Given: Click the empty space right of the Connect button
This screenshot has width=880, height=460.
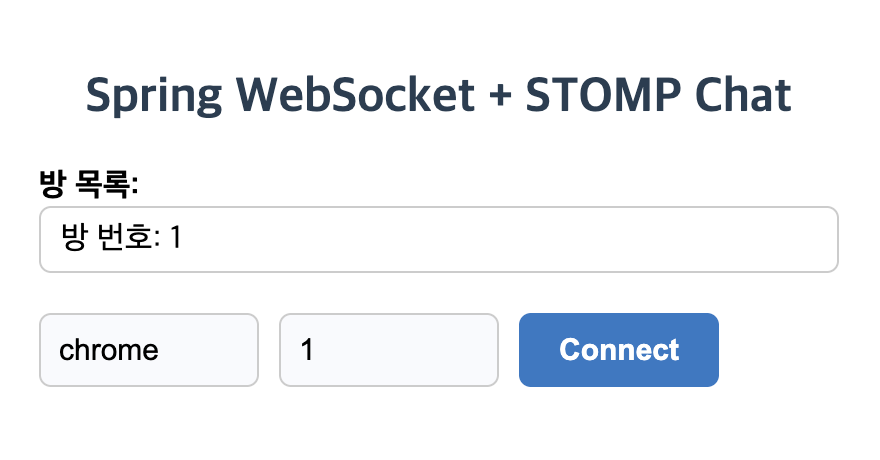Looking at the screenshot, I should point(797,350).
